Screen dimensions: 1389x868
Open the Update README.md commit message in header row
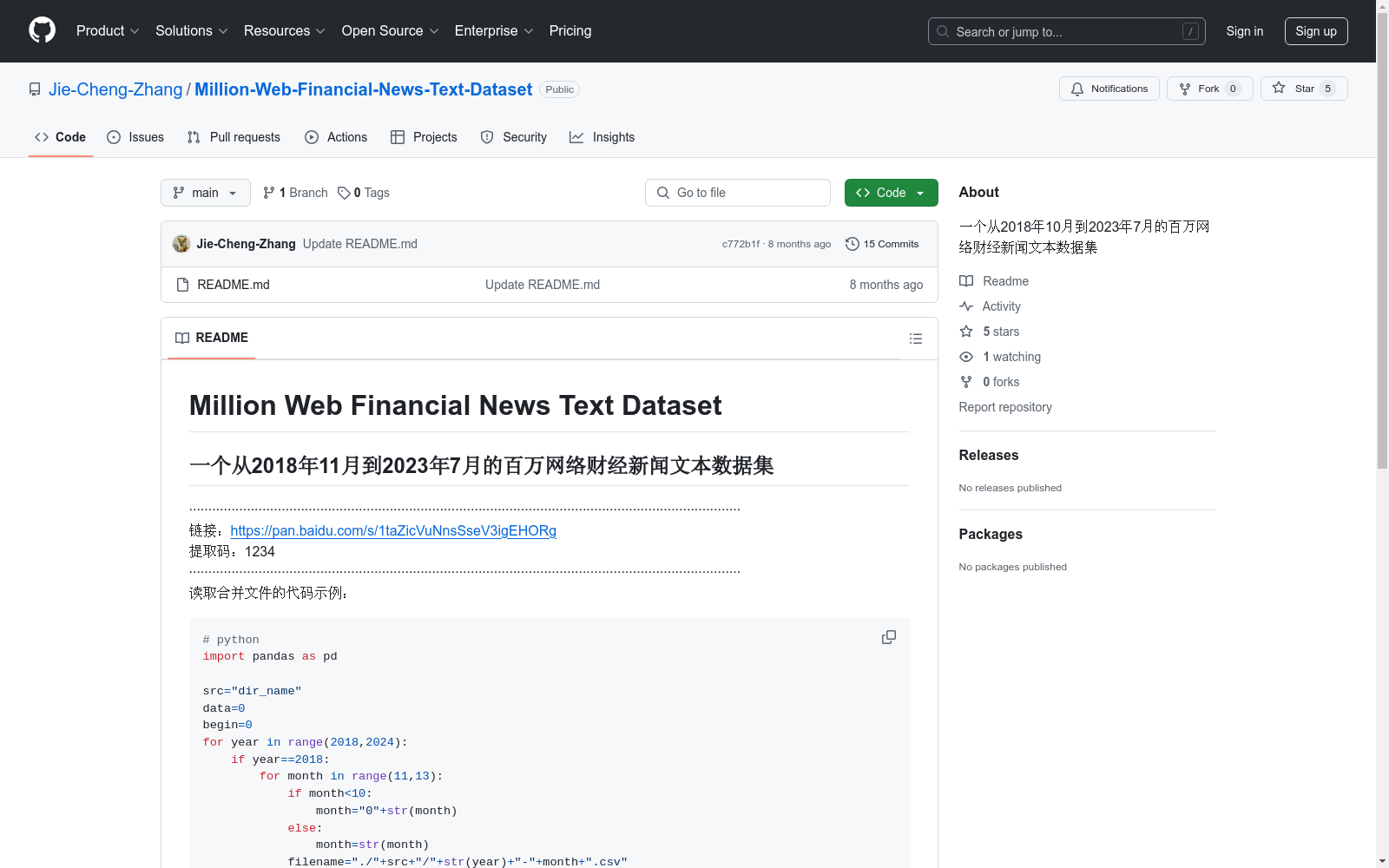[360, 244]
